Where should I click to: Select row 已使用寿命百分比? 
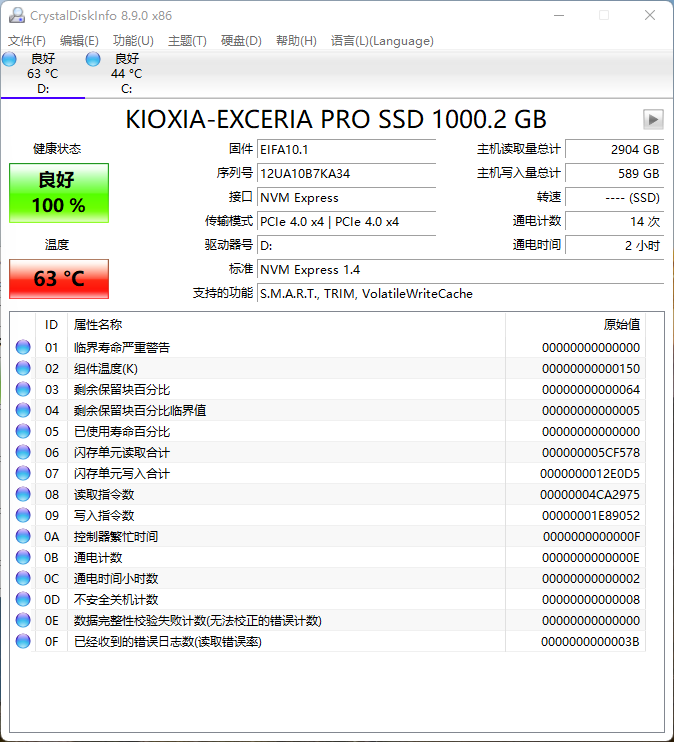[x=328, y=431]
